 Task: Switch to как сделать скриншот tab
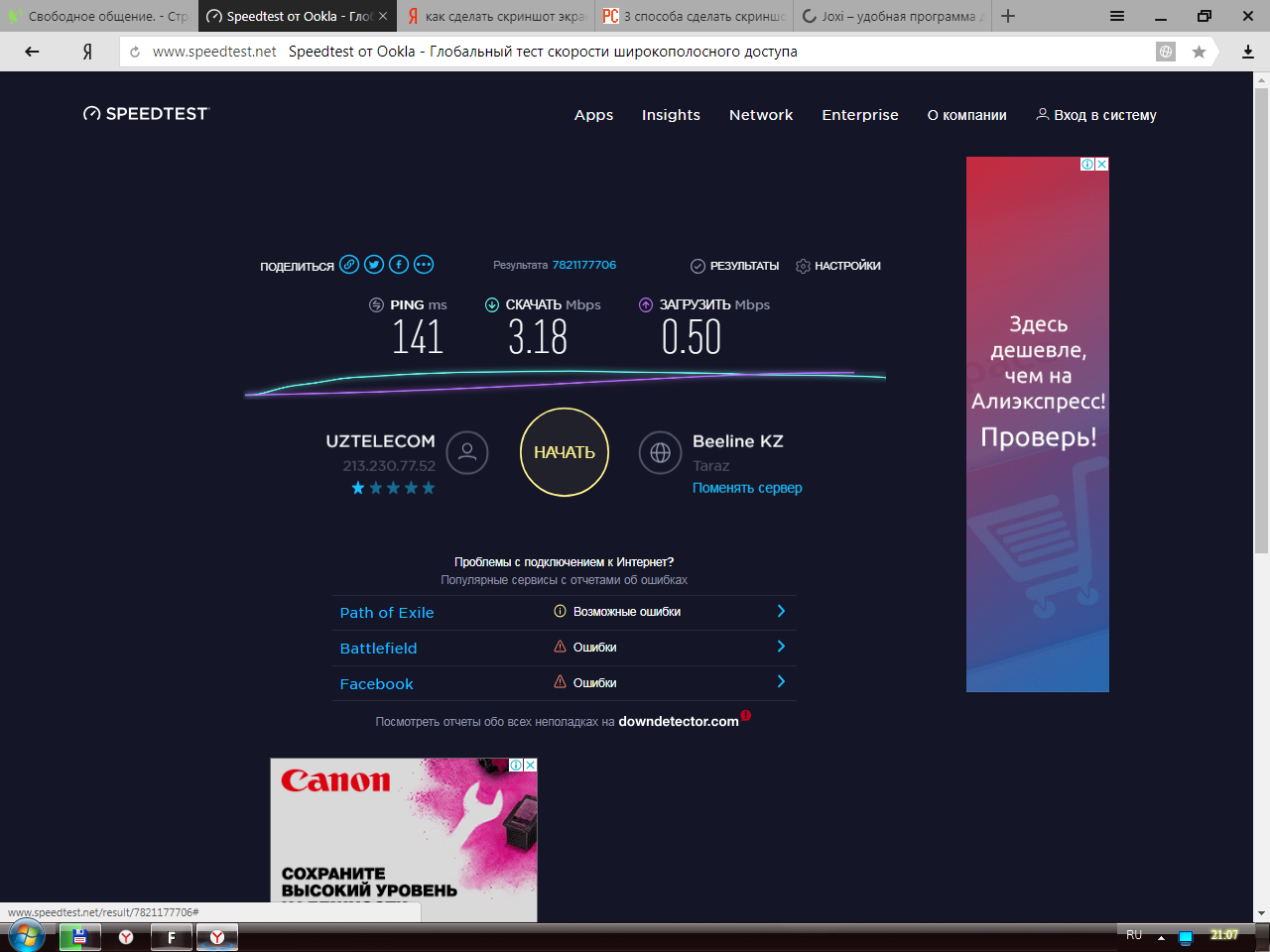coord(496,16)
